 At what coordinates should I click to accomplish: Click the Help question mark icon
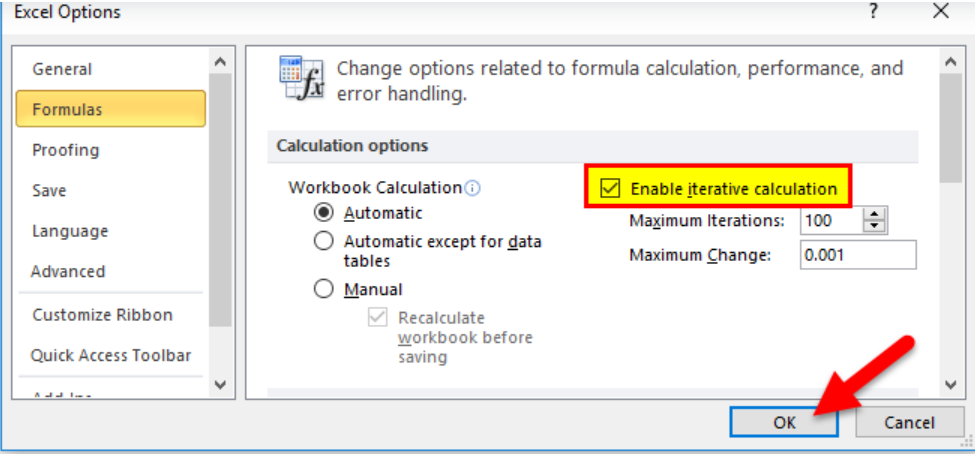pyautogui.click(x=873, y=12)
